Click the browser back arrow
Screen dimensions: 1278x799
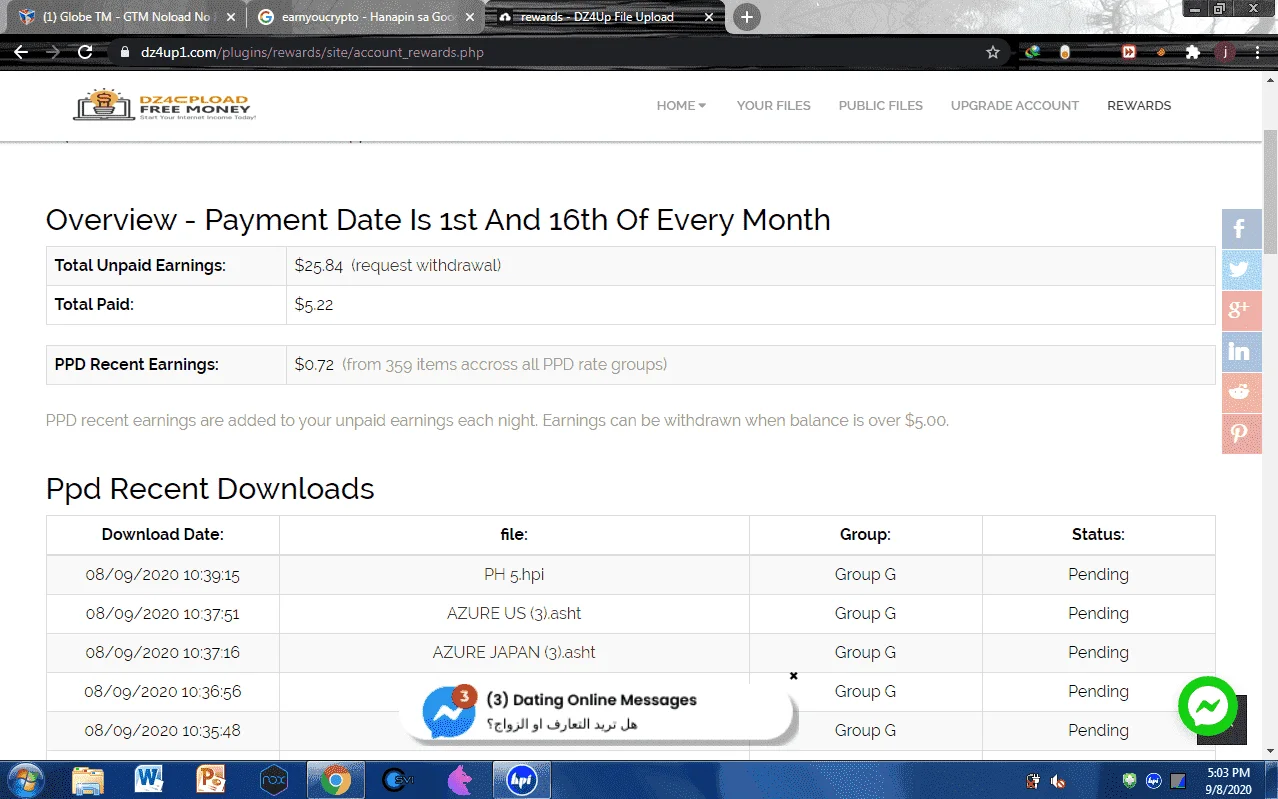[20, 52]
